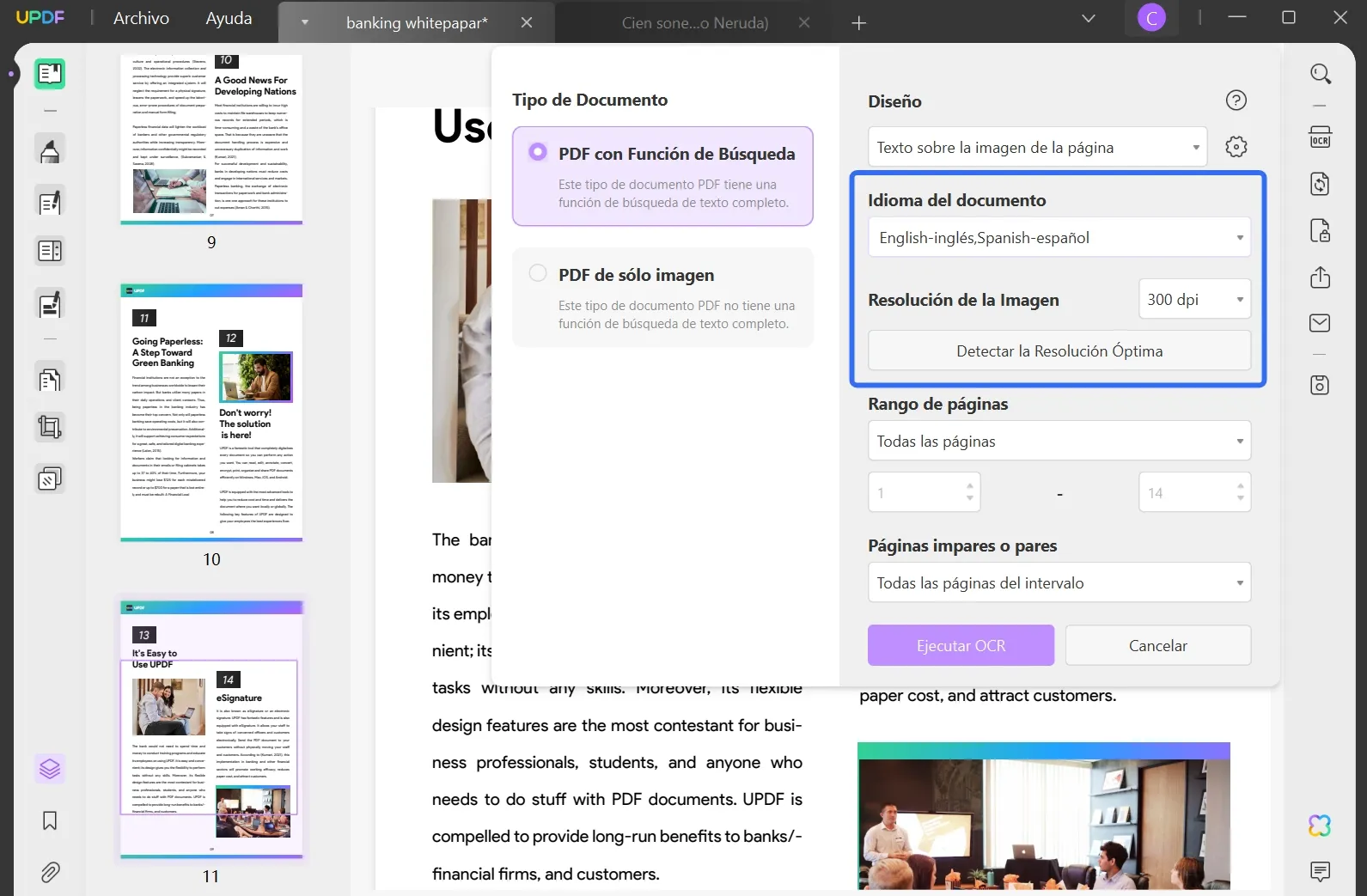
Task: Select PDF de sólo imagen radio
Action: [538, 273]
